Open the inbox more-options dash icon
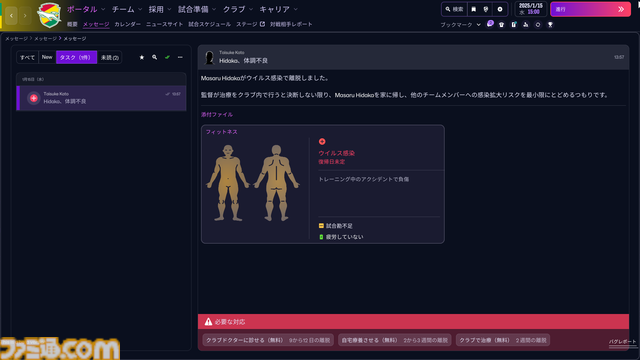Screen dimensions: 640x360 point(180,58)
